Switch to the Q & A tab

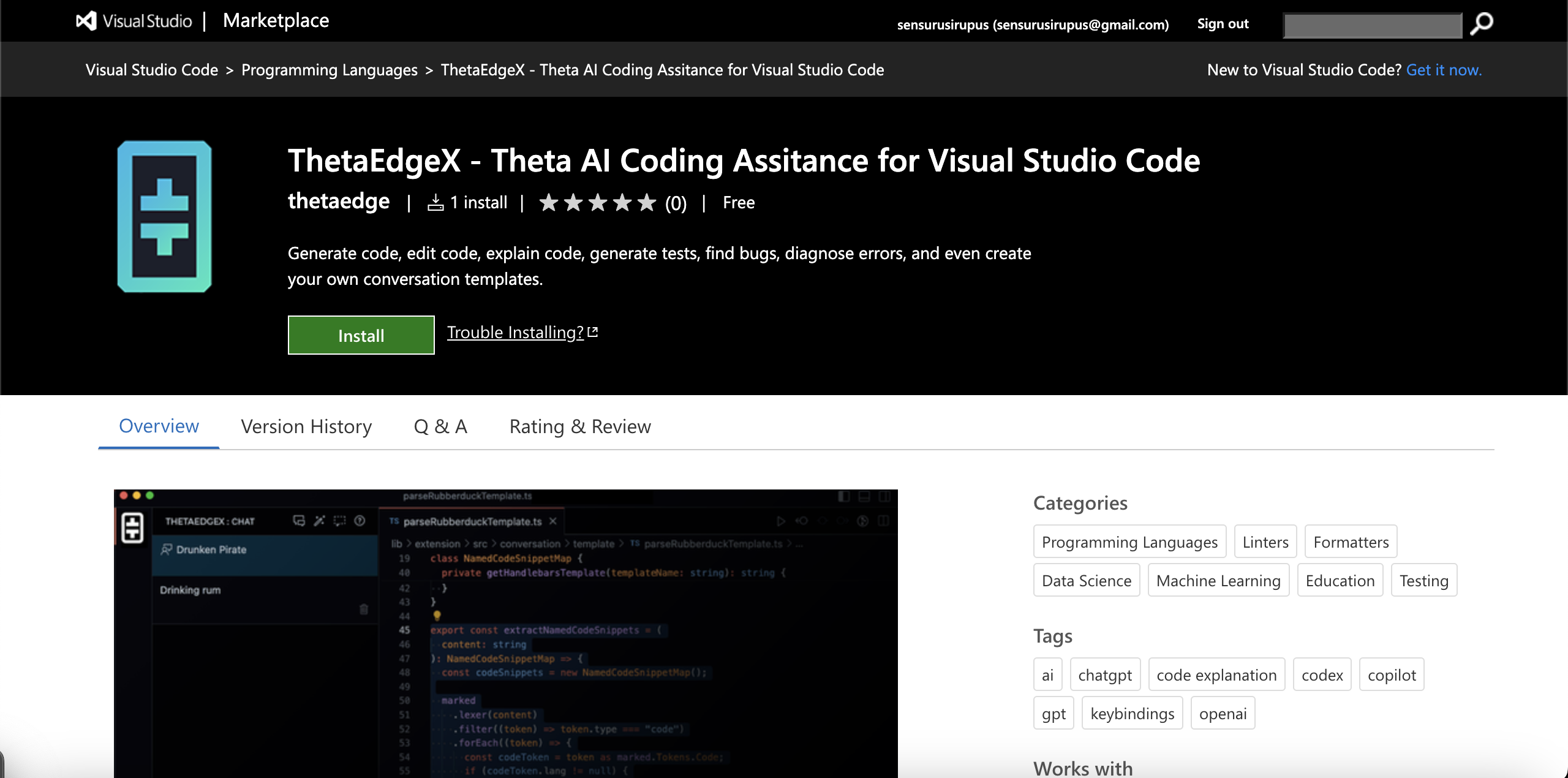(440, 426)
